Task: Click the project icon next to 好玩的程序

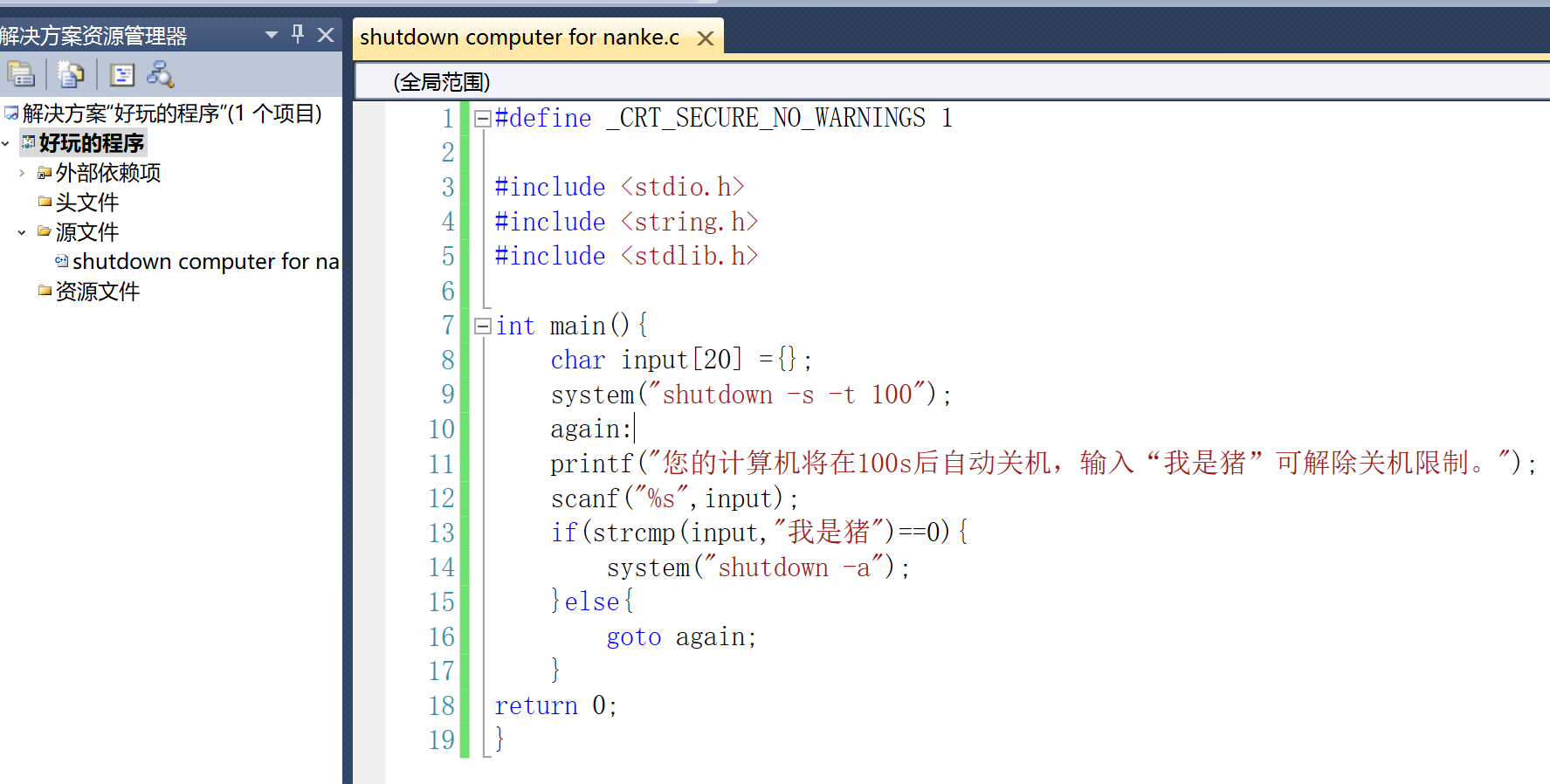Action: tap(29, 142)
